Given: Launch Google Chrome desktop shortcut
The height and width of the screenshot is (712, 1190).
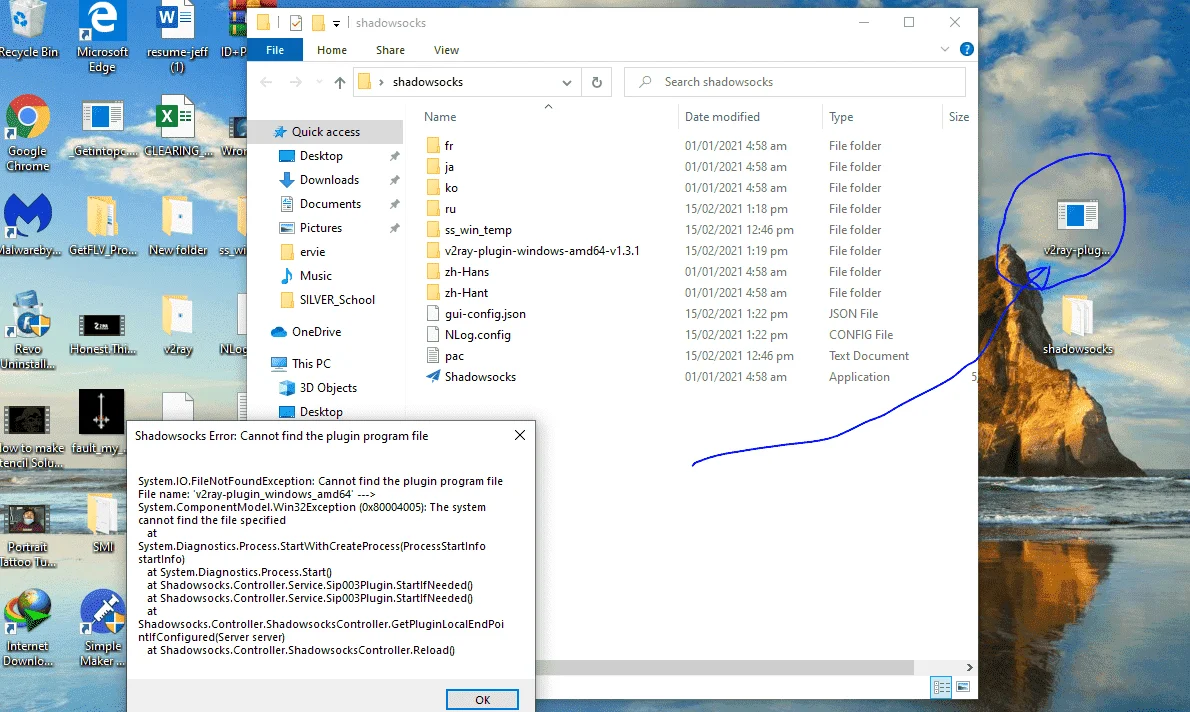Looking at the screenshot, I should point(28,133).
